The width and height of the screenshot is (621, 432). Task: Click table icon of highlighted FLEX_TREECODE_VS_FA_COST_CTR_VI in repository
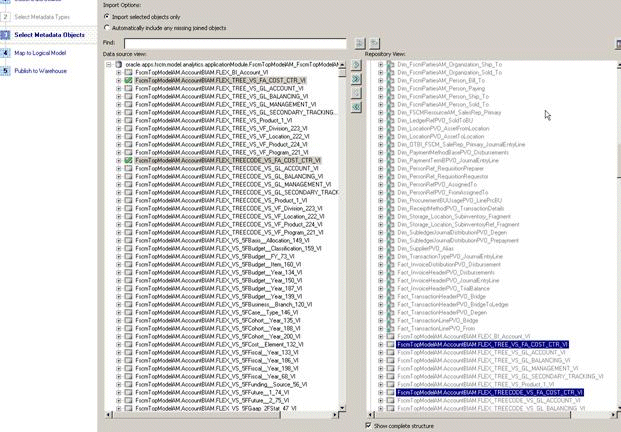(x=391, y=392)
